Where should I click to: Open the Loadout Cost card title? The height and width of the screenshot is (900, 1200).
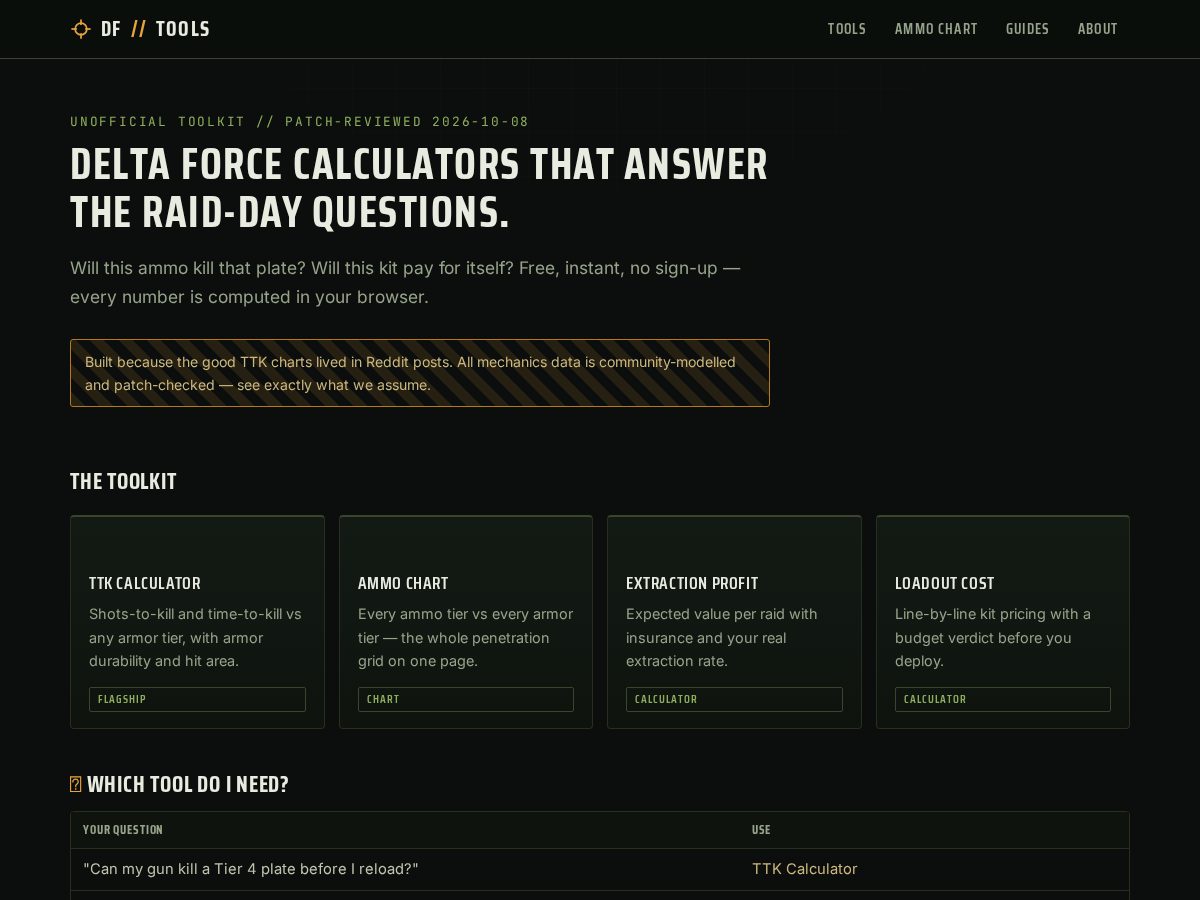coord(944,583)
